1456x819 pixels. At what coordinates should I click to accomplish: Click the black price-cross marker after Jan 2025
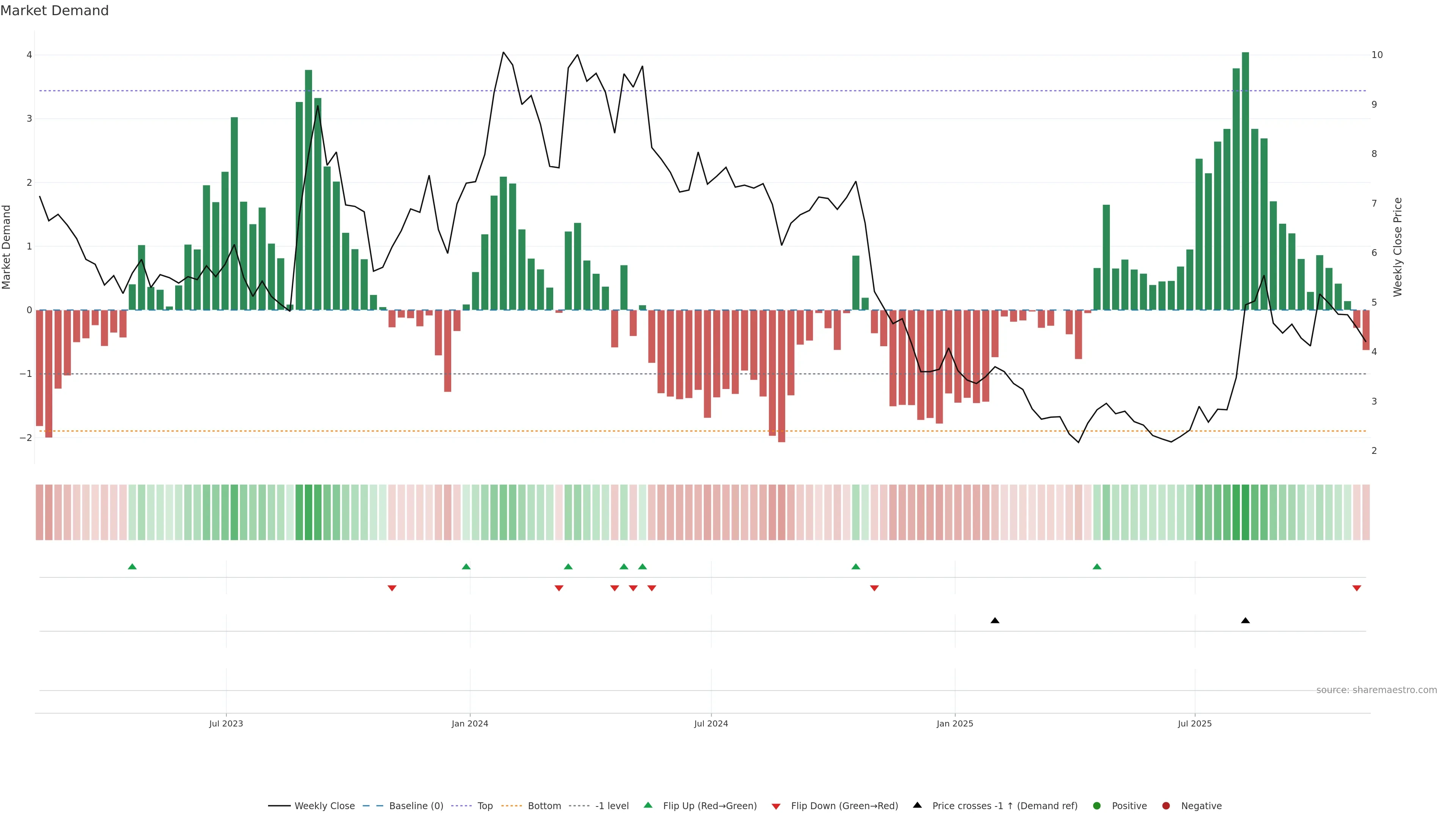click(x=995, y=621)
